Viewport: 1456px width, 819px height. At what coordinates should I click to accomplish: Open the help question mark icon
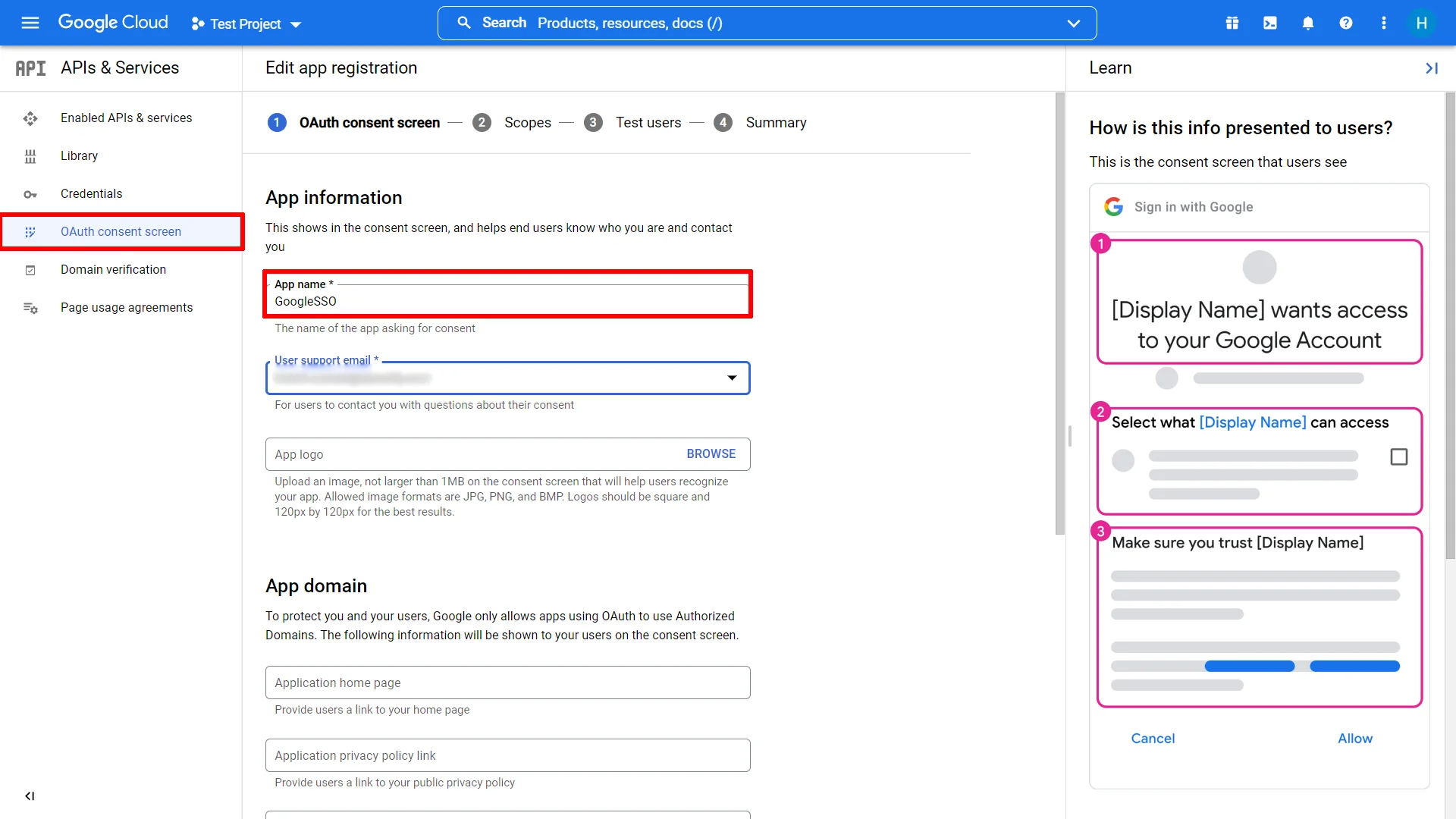click(x=1346, y=23)
